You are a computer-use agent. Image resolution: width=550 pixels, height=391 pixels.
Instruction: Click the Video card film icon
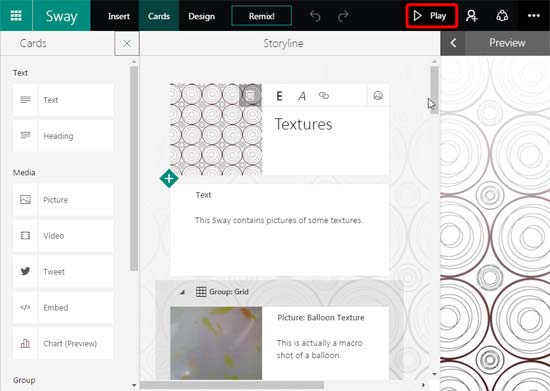(x=25, y=236)
